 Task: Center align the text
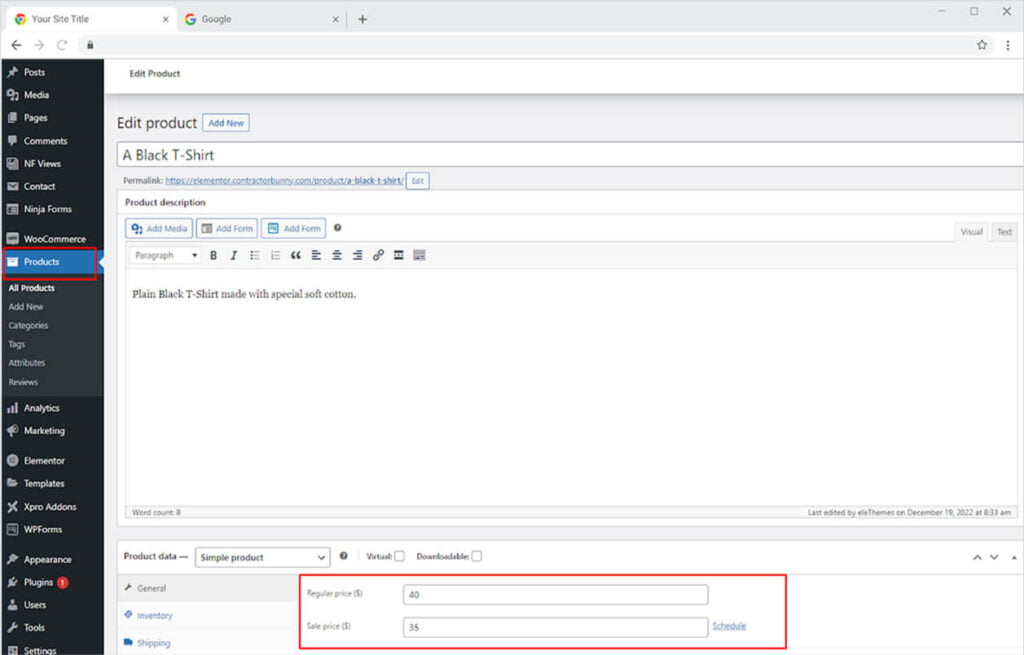coord(337,256)
